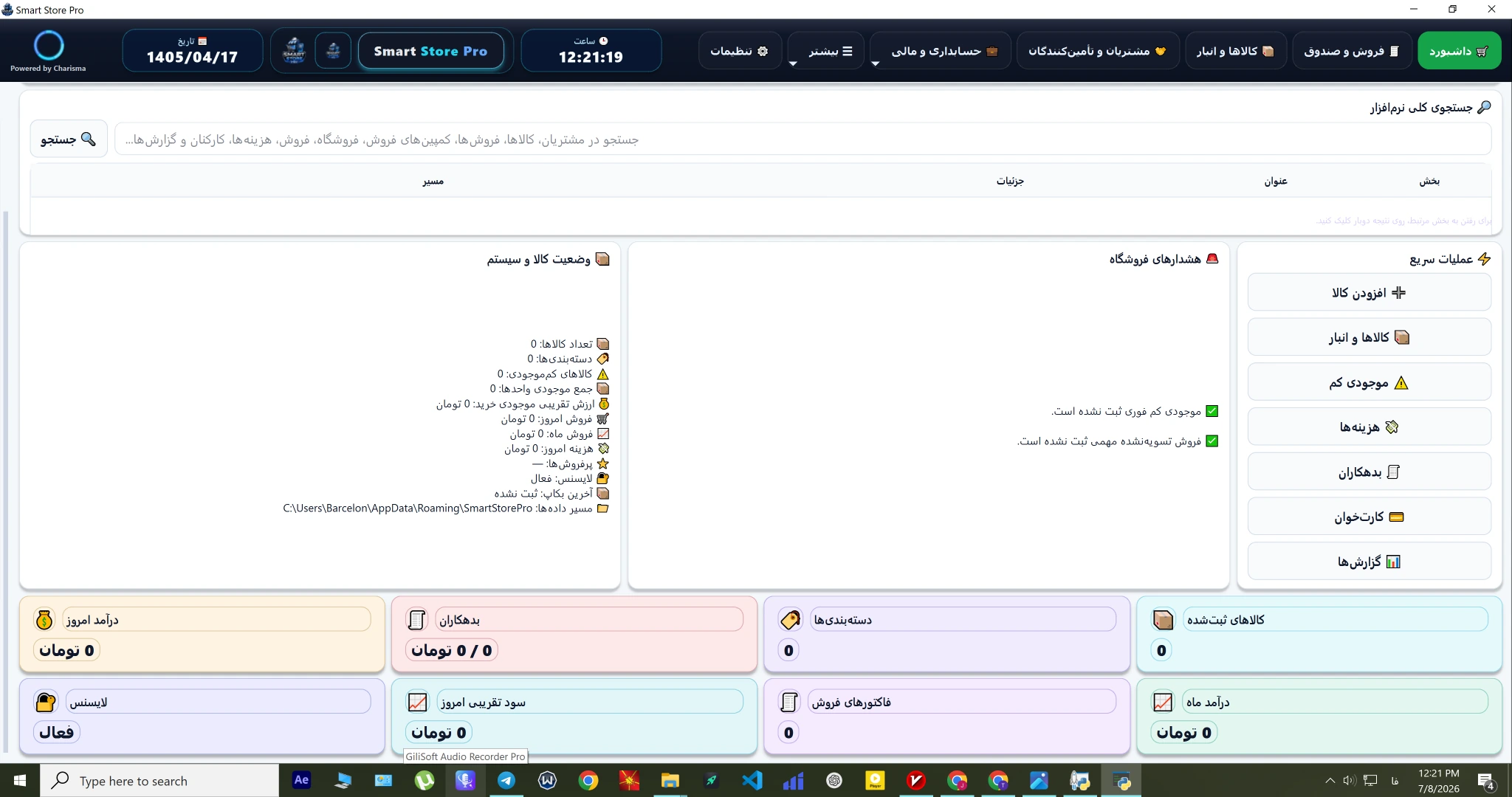
Task: Open Telegram from the taskbar
Action: 506,780
